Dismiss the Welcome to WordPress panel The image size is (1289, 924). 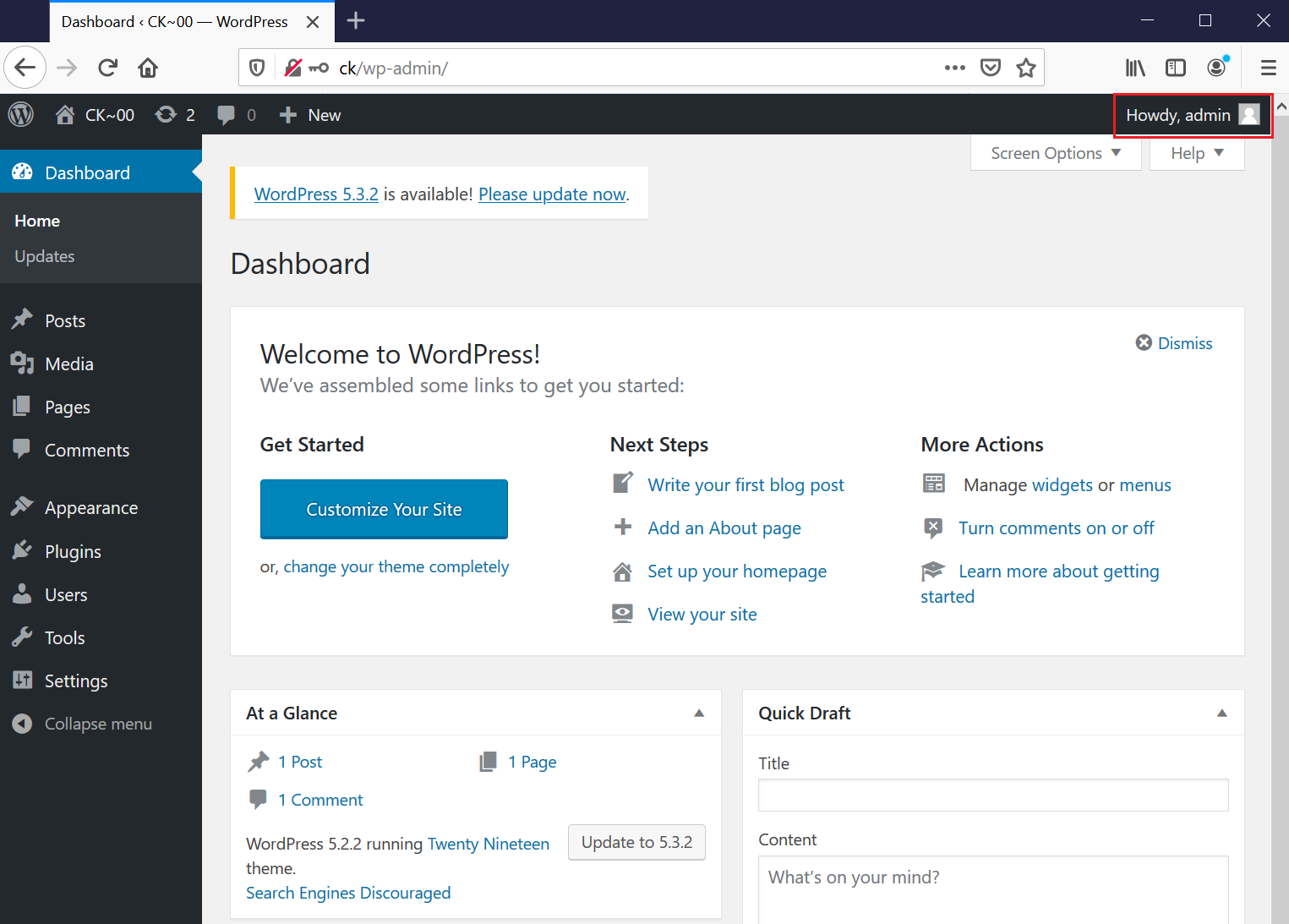point(1174,343)
